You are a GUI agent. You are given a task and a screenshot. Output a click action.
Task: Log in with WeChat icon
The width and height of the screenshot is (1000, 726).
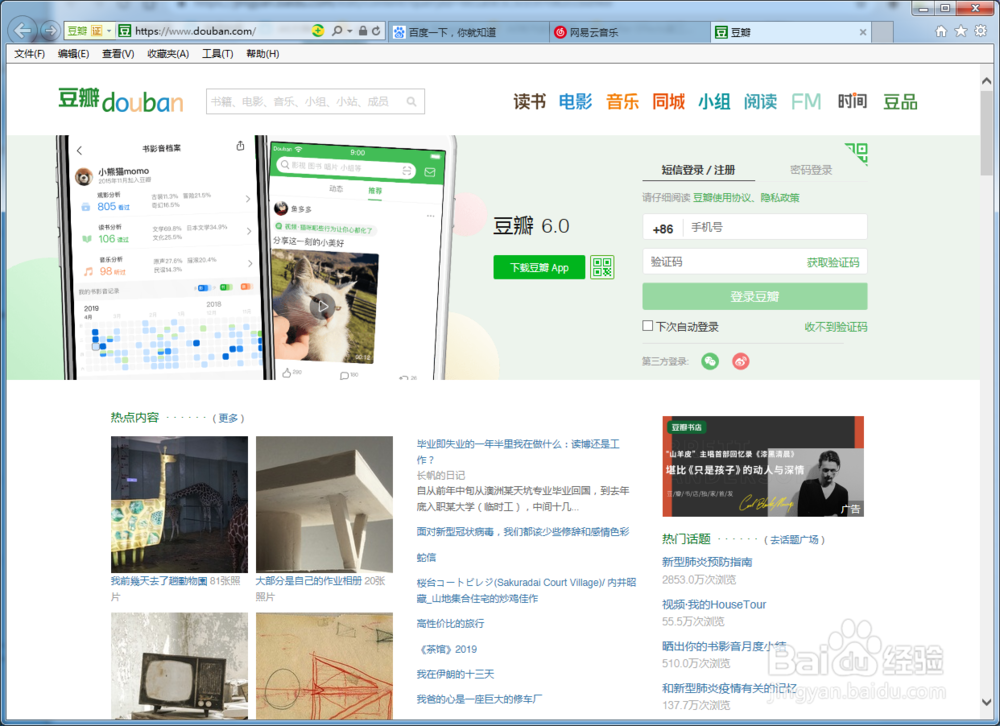click(710, 362)
